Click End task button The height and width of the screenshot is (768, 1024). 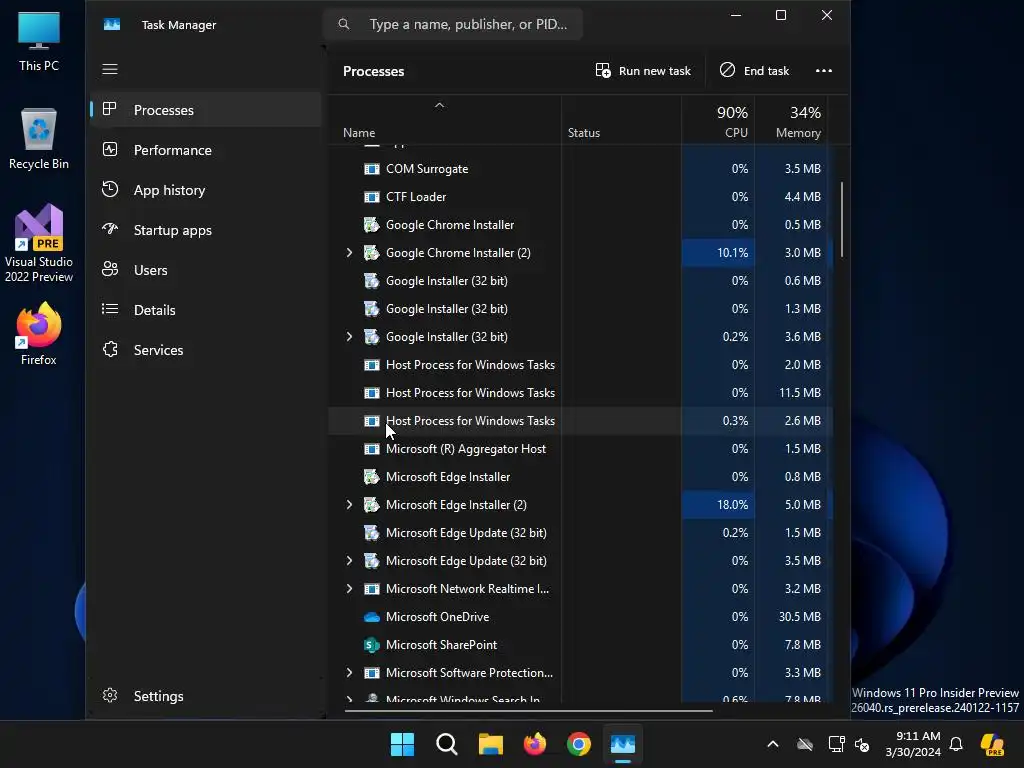pos(755,71)
